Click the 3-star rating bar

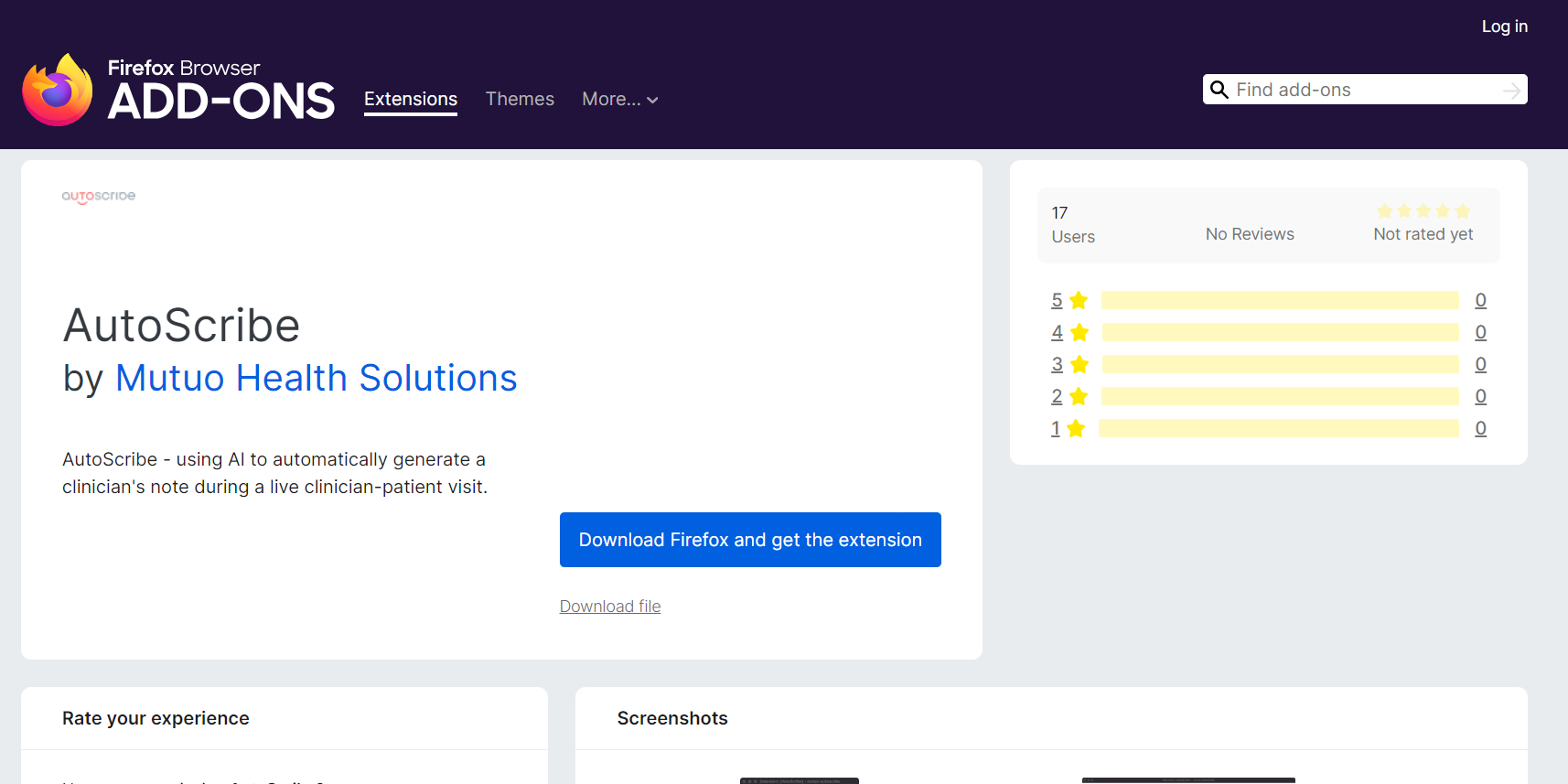(1280, 364)
